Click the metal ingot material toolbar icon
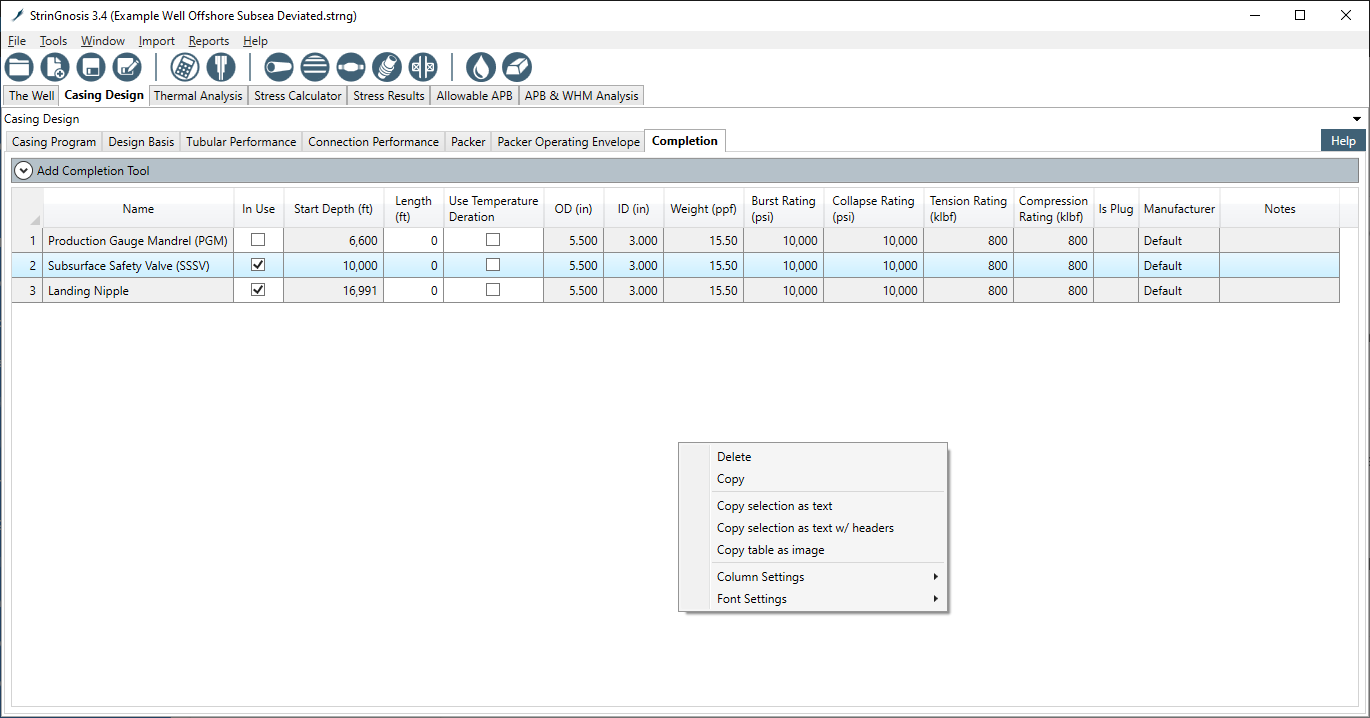The height and width of the screenshot is (718, 1370). pos(517,67)
